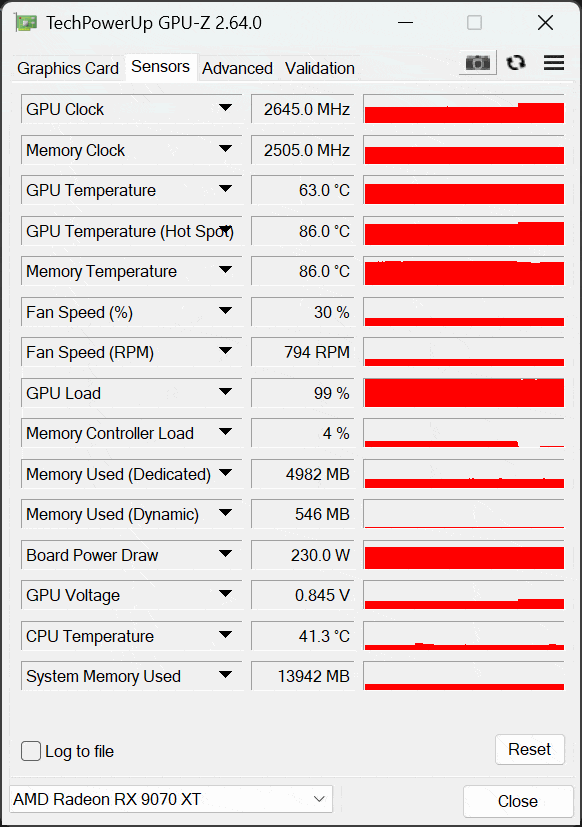Screen dimensions: 582x827
Task: Enable the Log to file checkbox
Action: pyautogui.click(x=31, y=751)
